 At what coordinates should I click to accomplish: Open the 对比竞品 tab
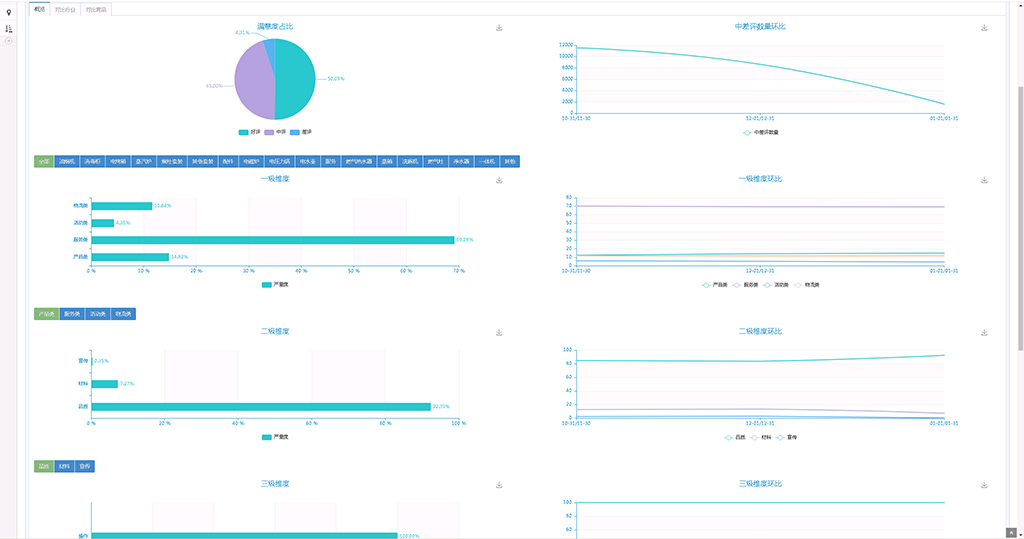click(96, 9)
